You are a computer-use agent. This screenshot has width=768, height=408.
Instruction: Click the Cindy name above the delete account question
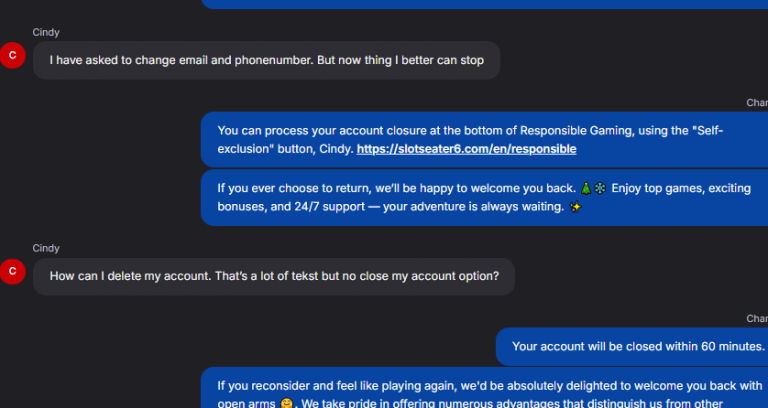tap(46, 248)
